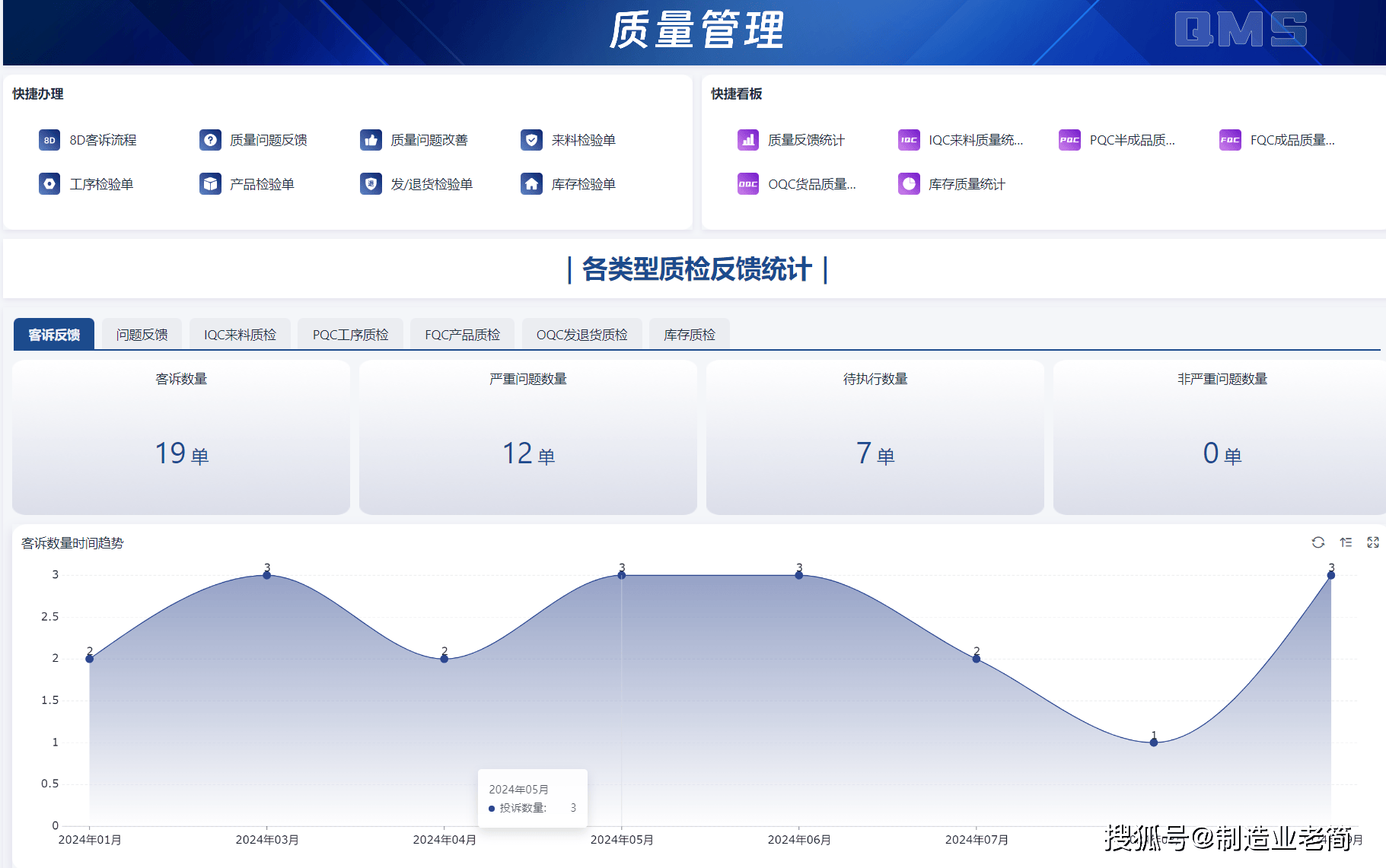The height and width of the screenshot is (868, 1386).
Task: Open the IQC来料质量统计 dashboard icon
Action: [x=907, y=140]
